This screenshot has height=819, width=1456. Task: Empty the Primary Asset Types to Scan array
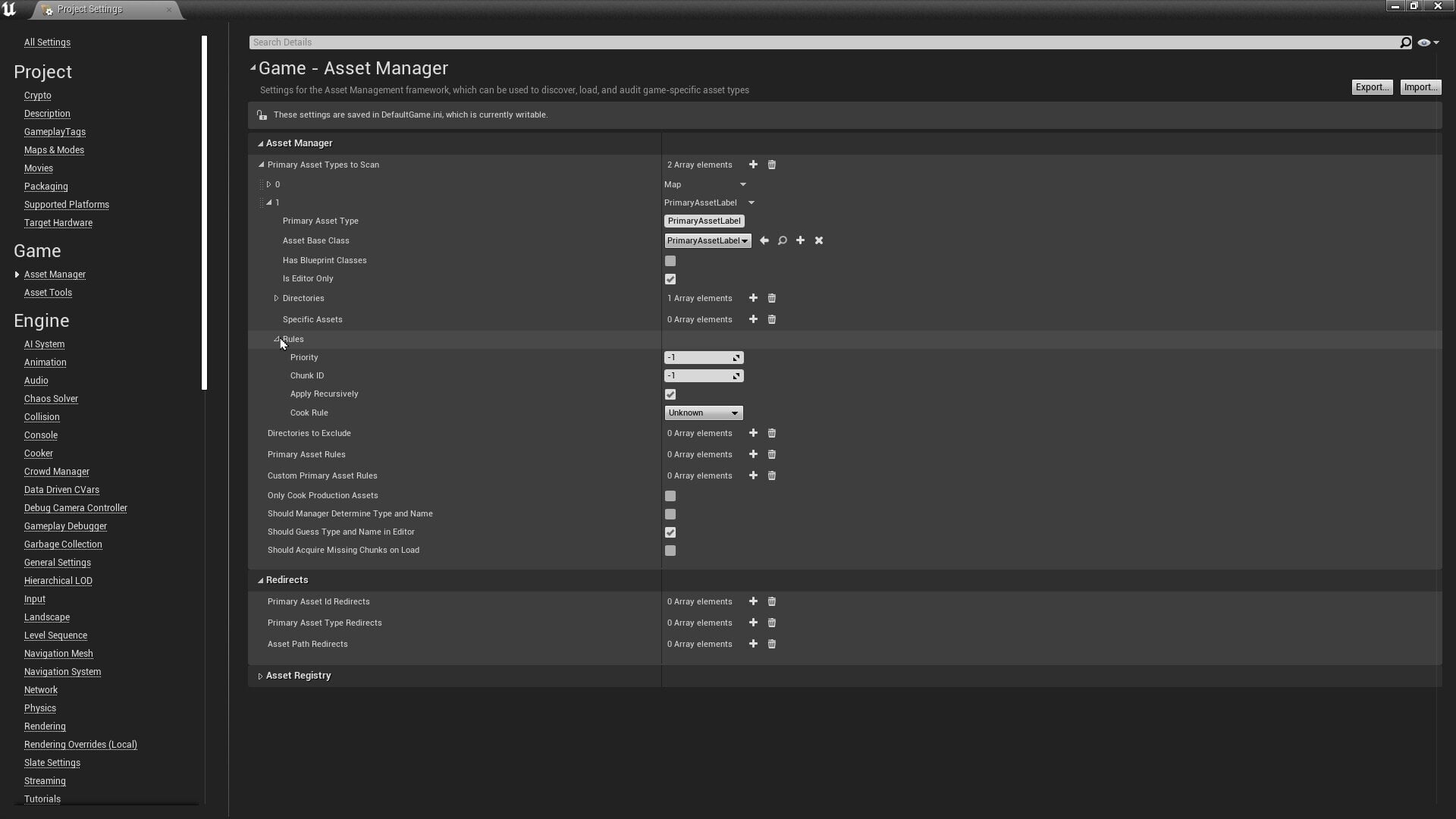click(772, 165)
